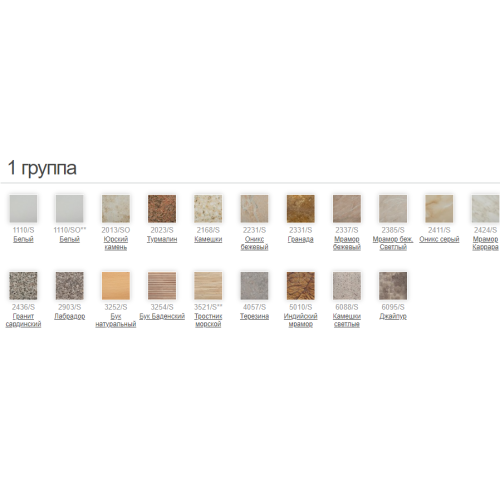Click the code text 1110/SO**
This screenshot has height=500, width=500.
[70, 230]
